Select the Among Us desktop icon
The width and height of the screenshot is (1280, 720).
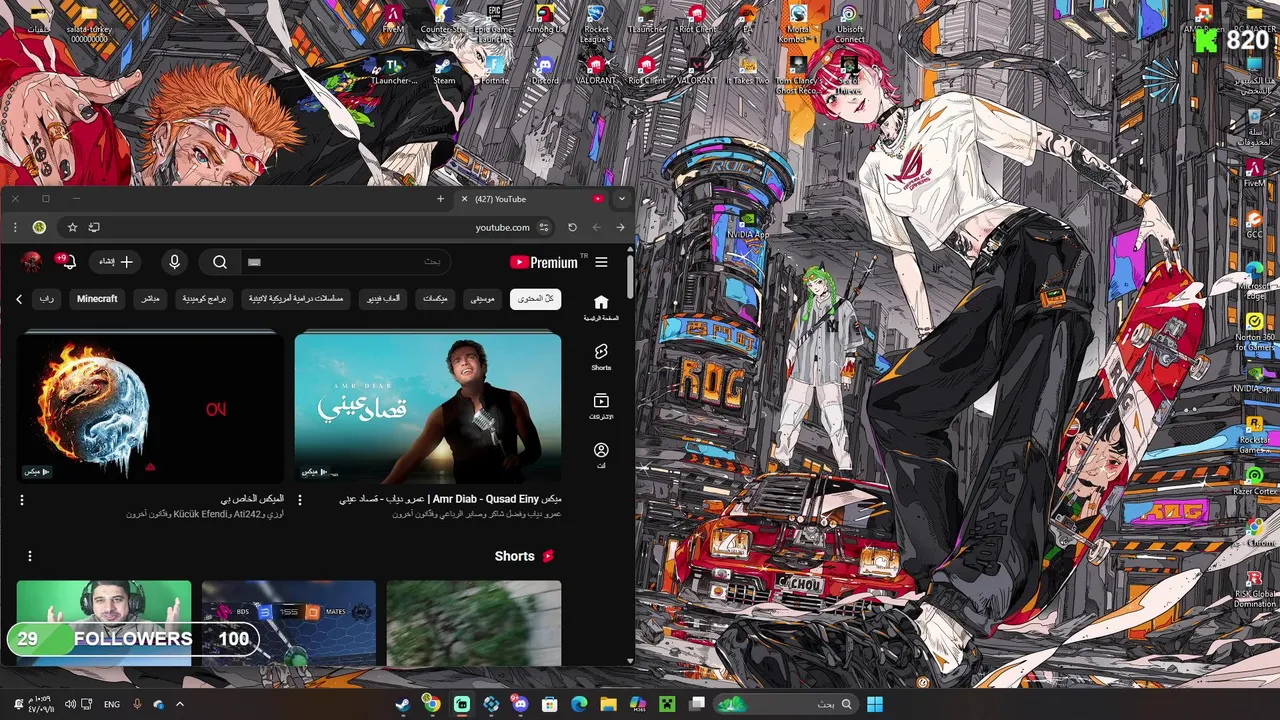(x=545, y=19)
